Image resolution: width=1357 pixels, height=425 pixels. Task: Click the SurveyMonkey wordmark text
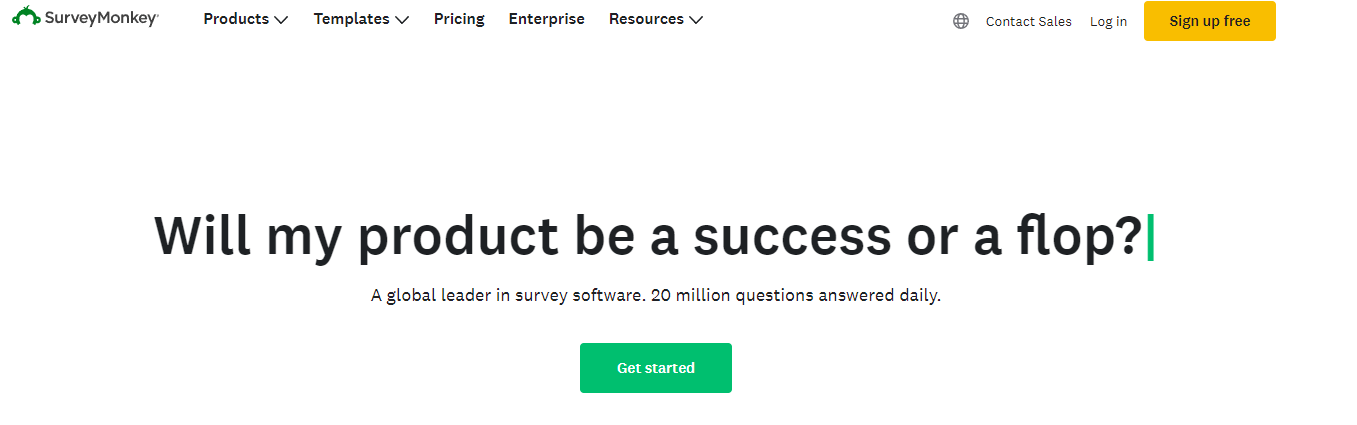(101, 18)
